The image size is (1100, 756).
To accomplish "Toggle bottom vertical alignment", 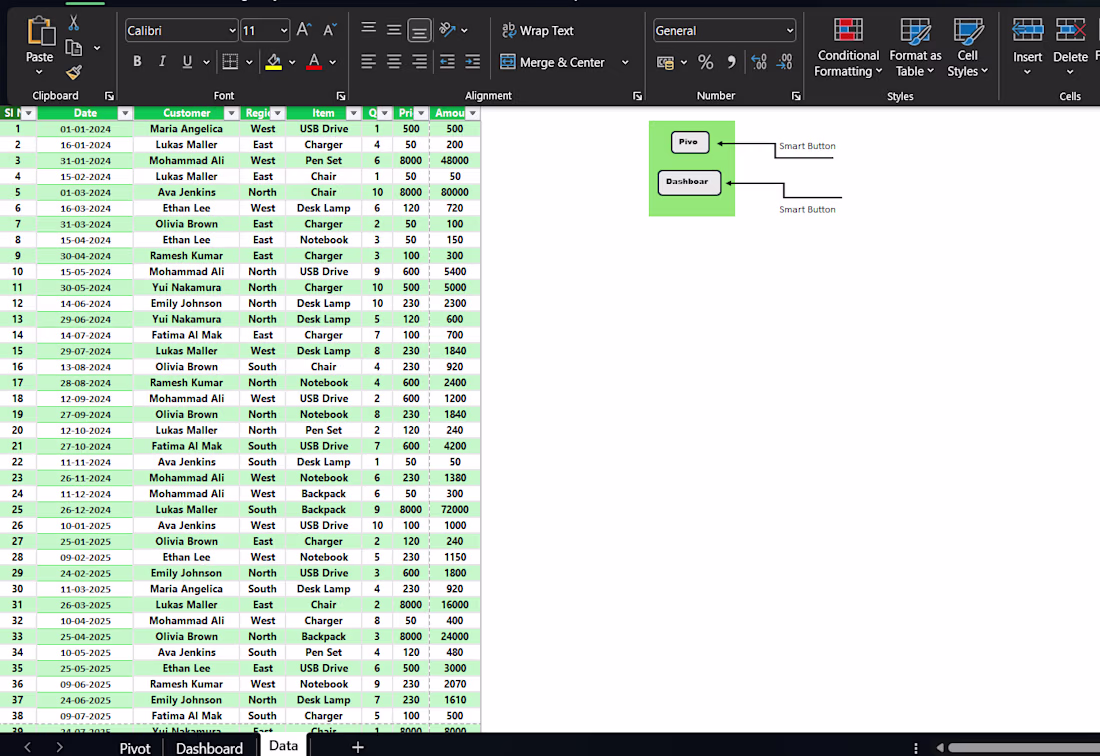I will (419, 30).
